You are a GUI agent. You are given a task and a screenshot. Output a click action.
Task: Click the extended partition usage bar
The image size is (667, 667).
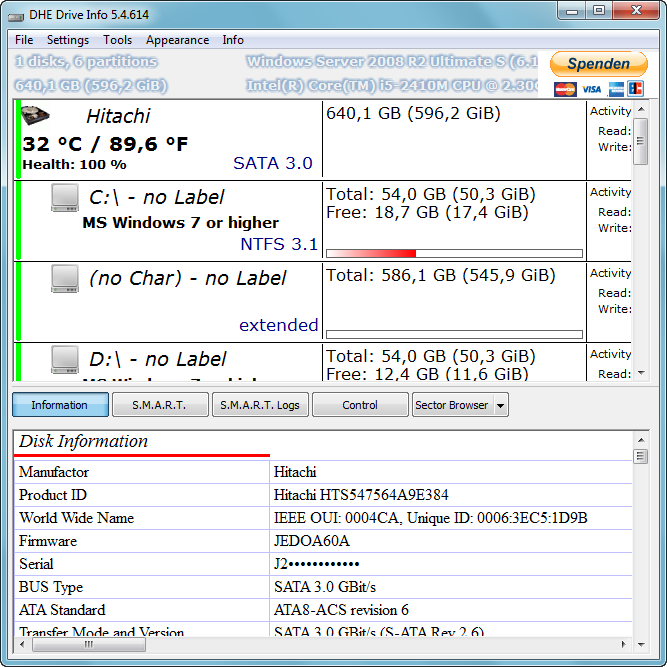pyautogui.click(x=454, y=334)
